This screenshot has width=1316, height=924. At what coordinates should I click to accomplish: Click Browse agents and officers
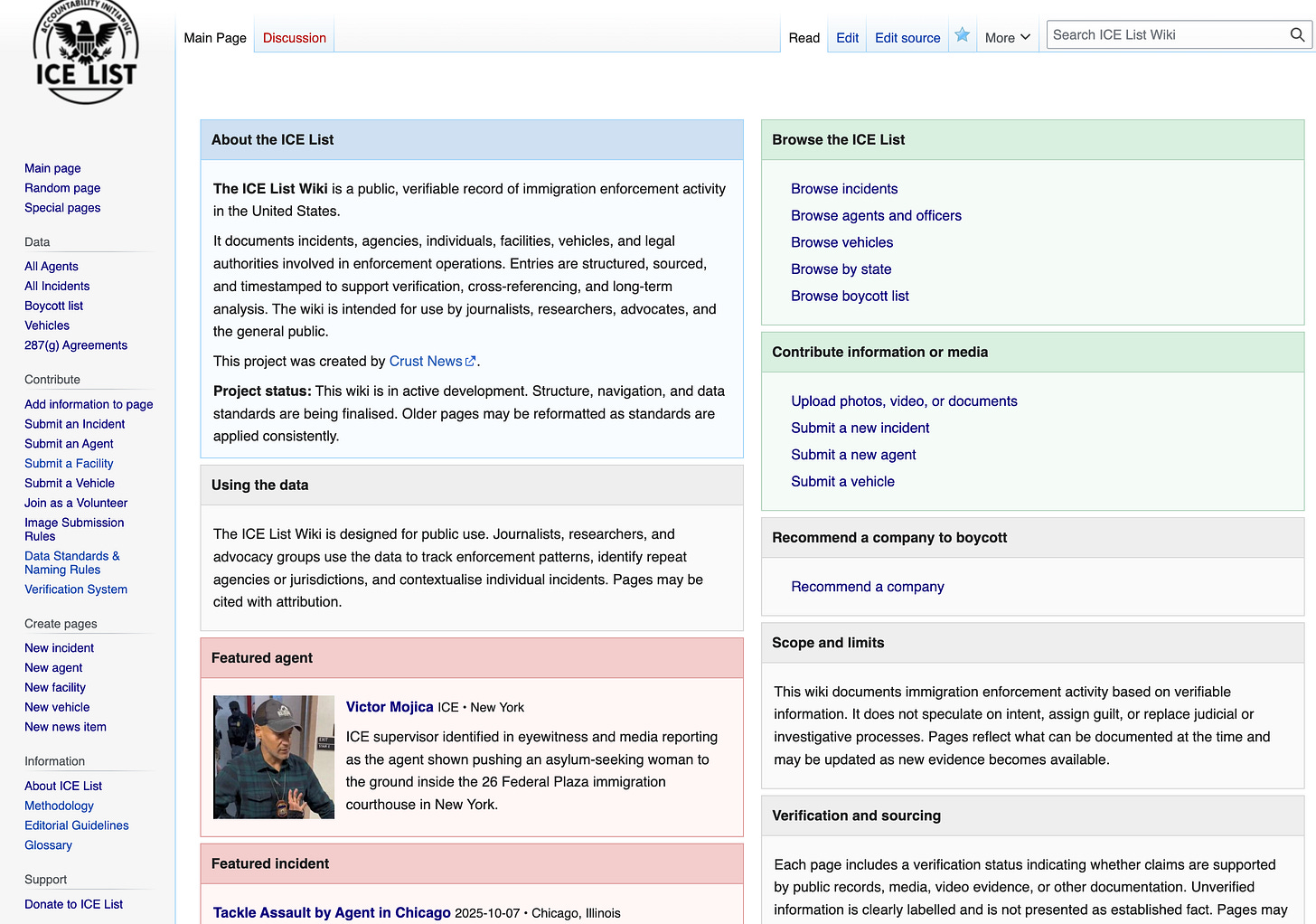tap(876, 215)
